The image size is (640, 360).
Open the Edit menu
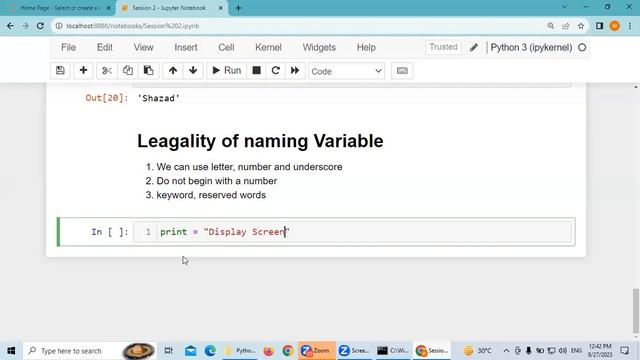click(104, 47)
